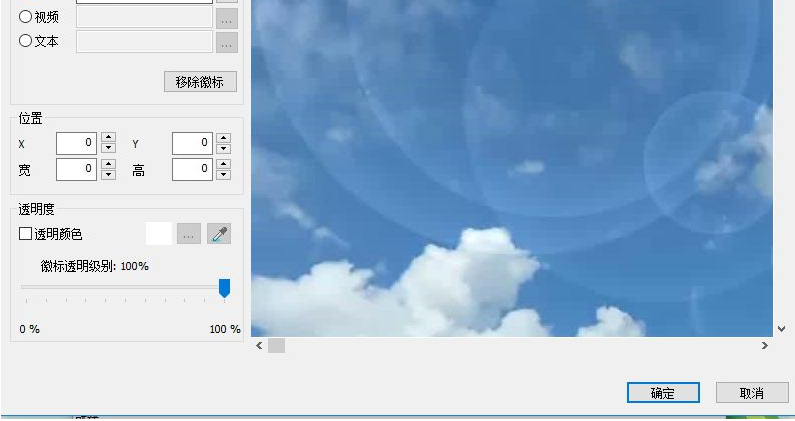Open browse button next to 视频 field

point(227,18)
